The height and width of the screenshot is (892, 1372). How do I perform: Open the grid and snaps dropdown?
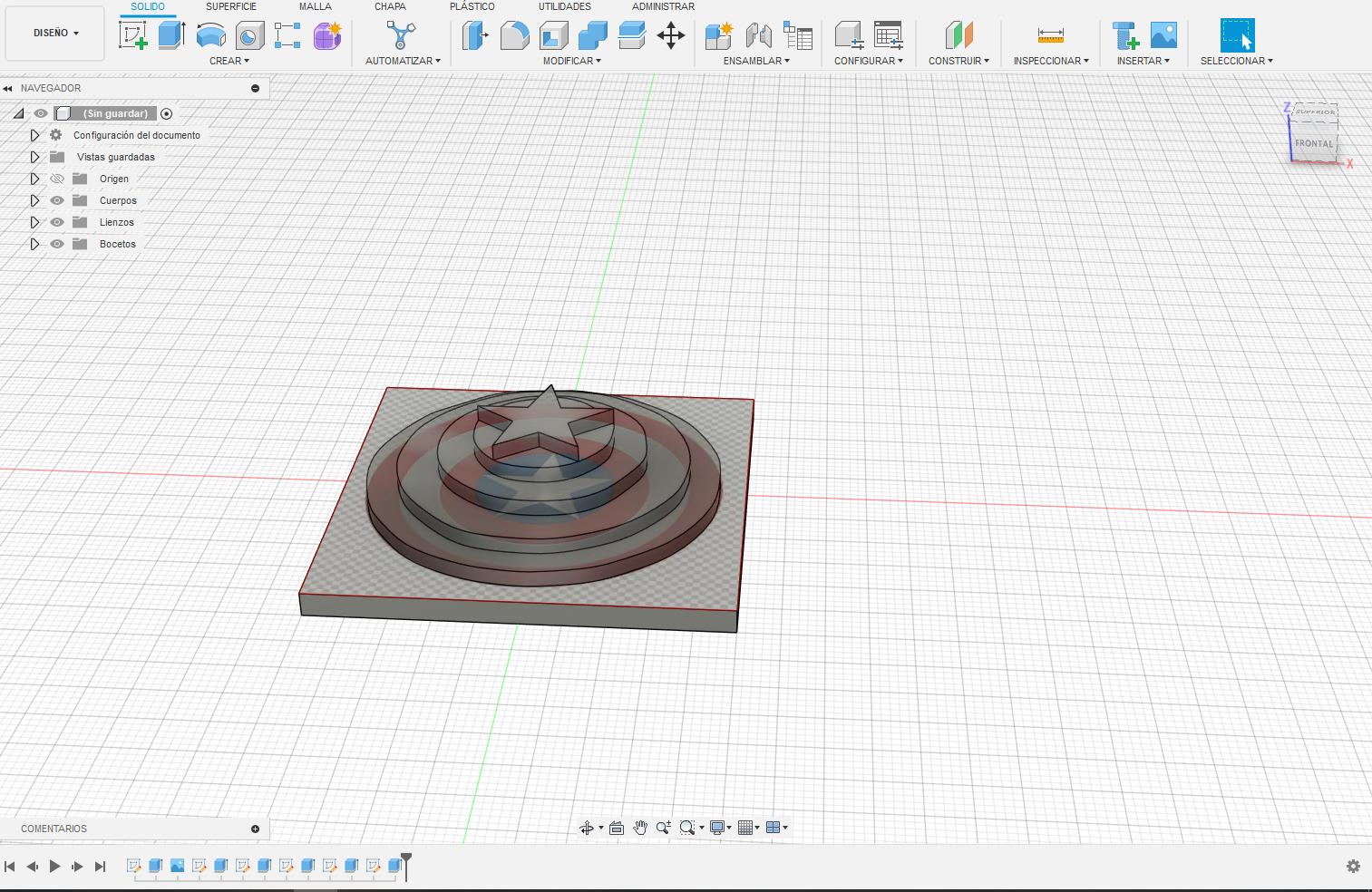coord(748,828)
